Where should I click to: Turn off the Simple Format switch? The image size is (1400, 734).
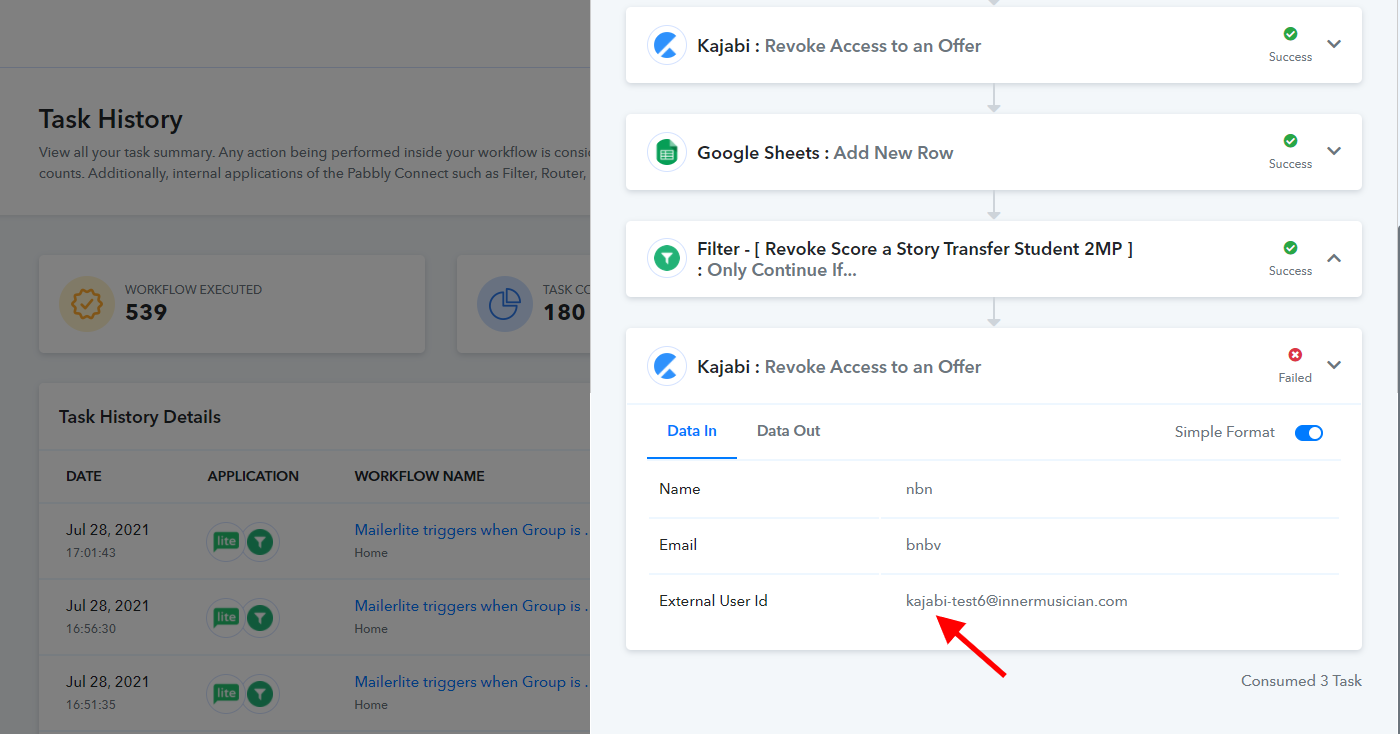(1308, 433)
